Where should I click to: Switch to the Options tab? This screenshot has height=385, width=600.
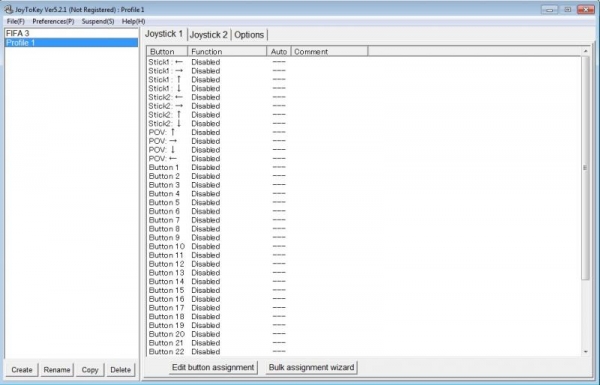[249, 35]
